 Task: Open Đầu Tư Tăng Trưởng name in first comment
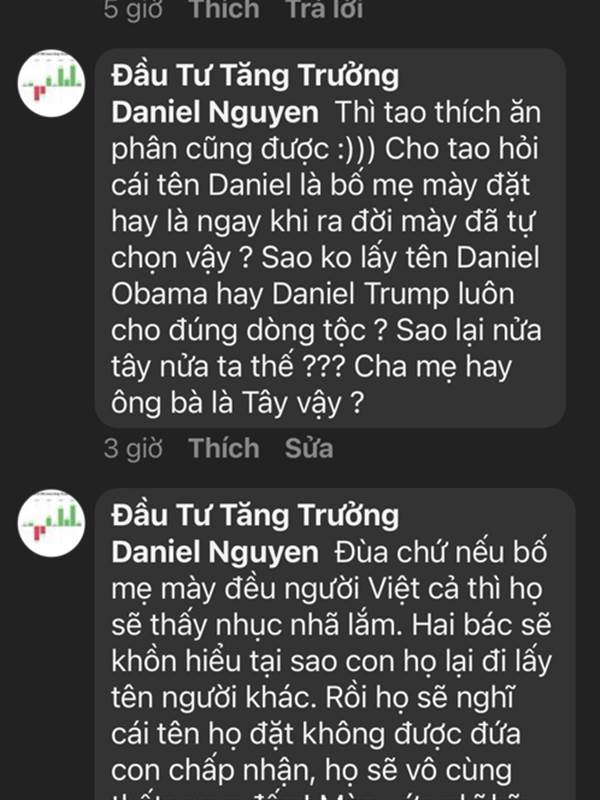(255, 76)
